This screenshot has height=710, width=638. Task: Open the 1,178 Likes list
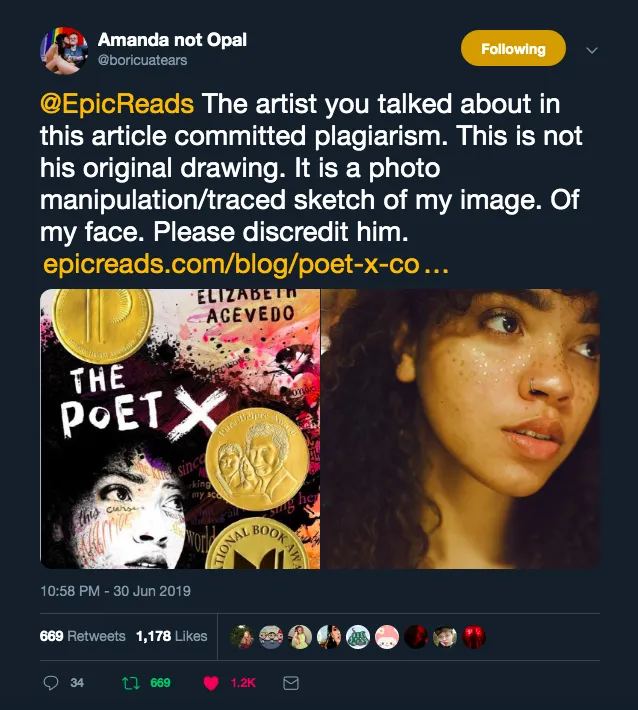(x=171, y=636)
